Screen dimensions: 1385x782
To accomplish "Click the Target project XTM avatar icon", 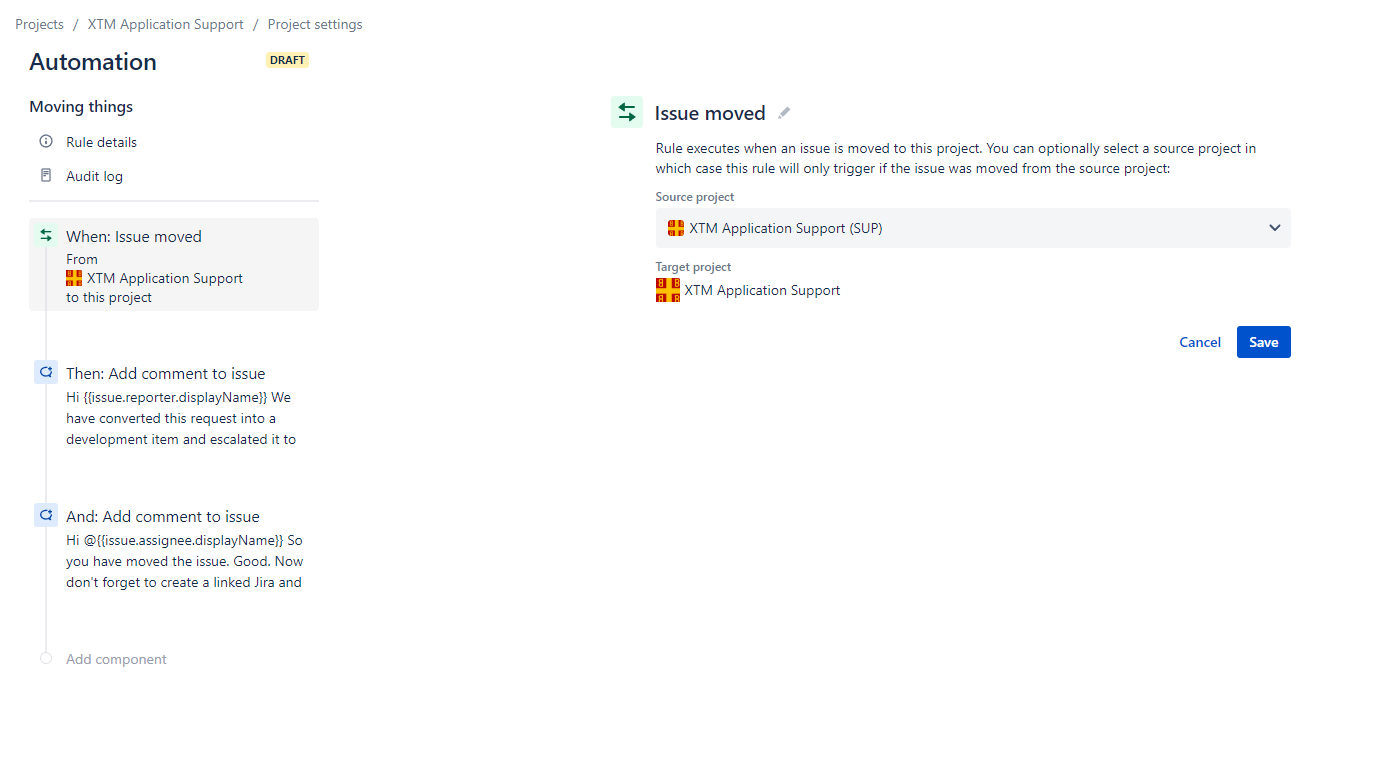I will tap(668, 290).
